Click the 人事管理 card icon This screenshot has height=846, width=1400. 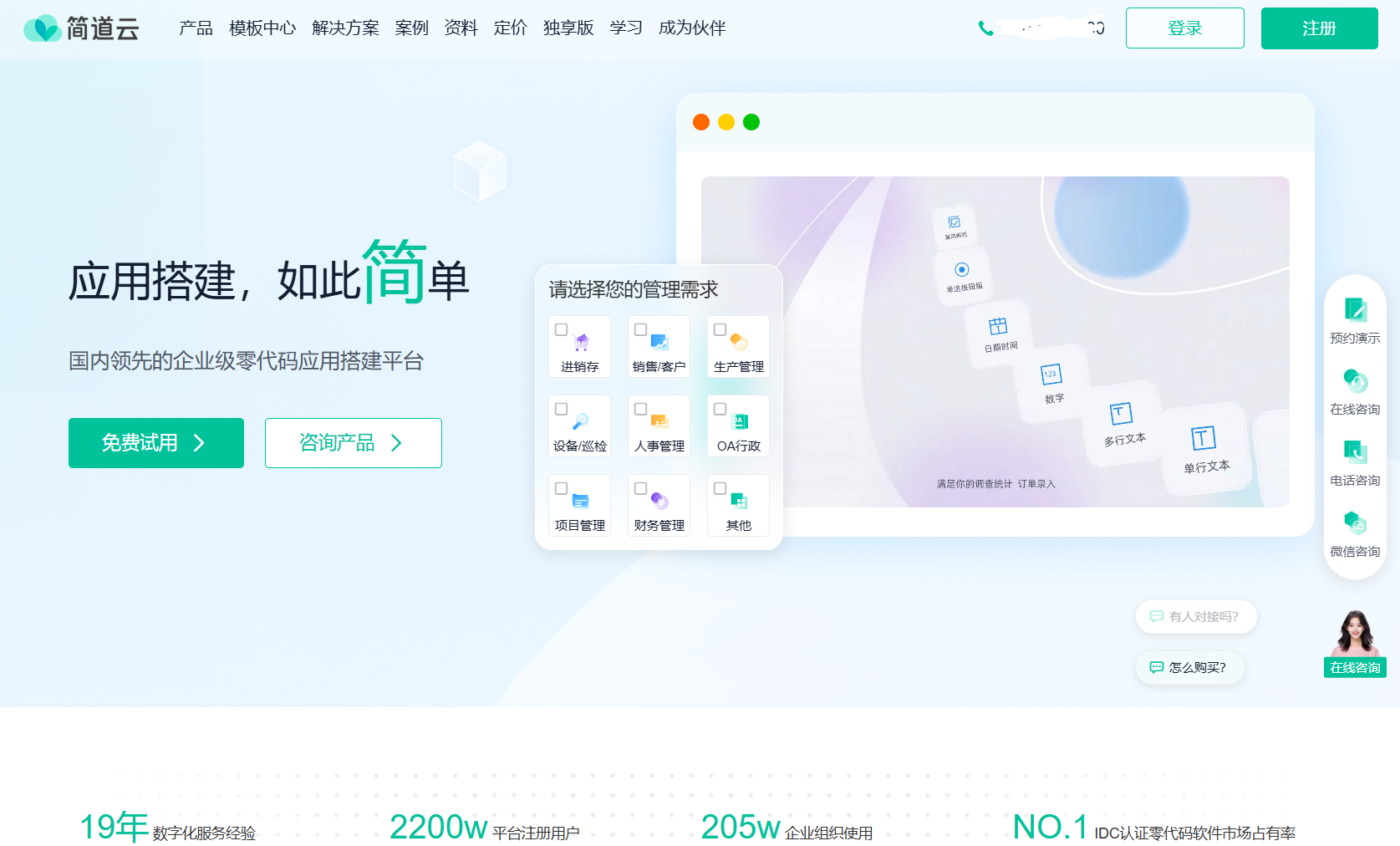(659, 421)
